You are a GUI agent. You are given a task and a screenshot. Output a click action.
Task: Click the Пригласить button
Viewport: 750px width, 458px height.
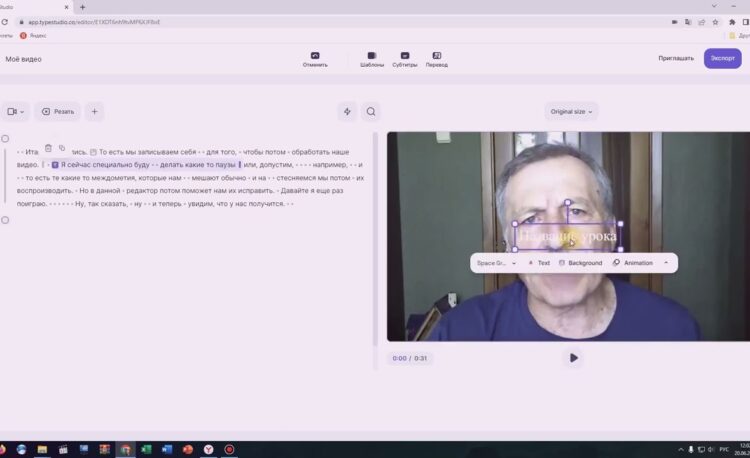pyautogui.click(x=676, y=58)
